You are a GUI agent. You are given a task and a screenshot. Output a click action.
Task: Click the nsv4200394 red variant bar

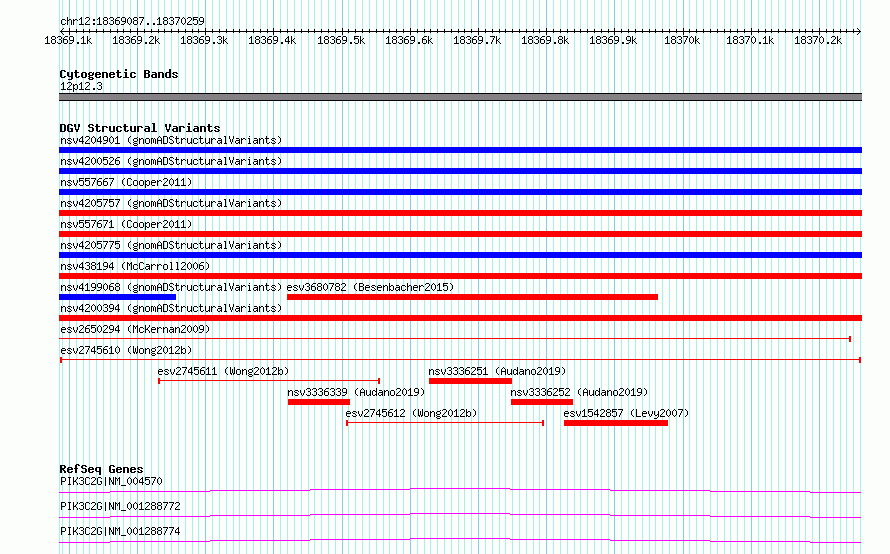(460, 318)
